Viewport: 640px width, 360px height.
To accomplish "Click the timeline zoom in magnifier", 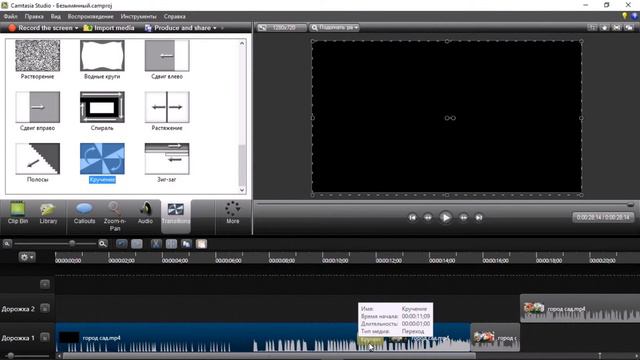I will tap(103, 244).
